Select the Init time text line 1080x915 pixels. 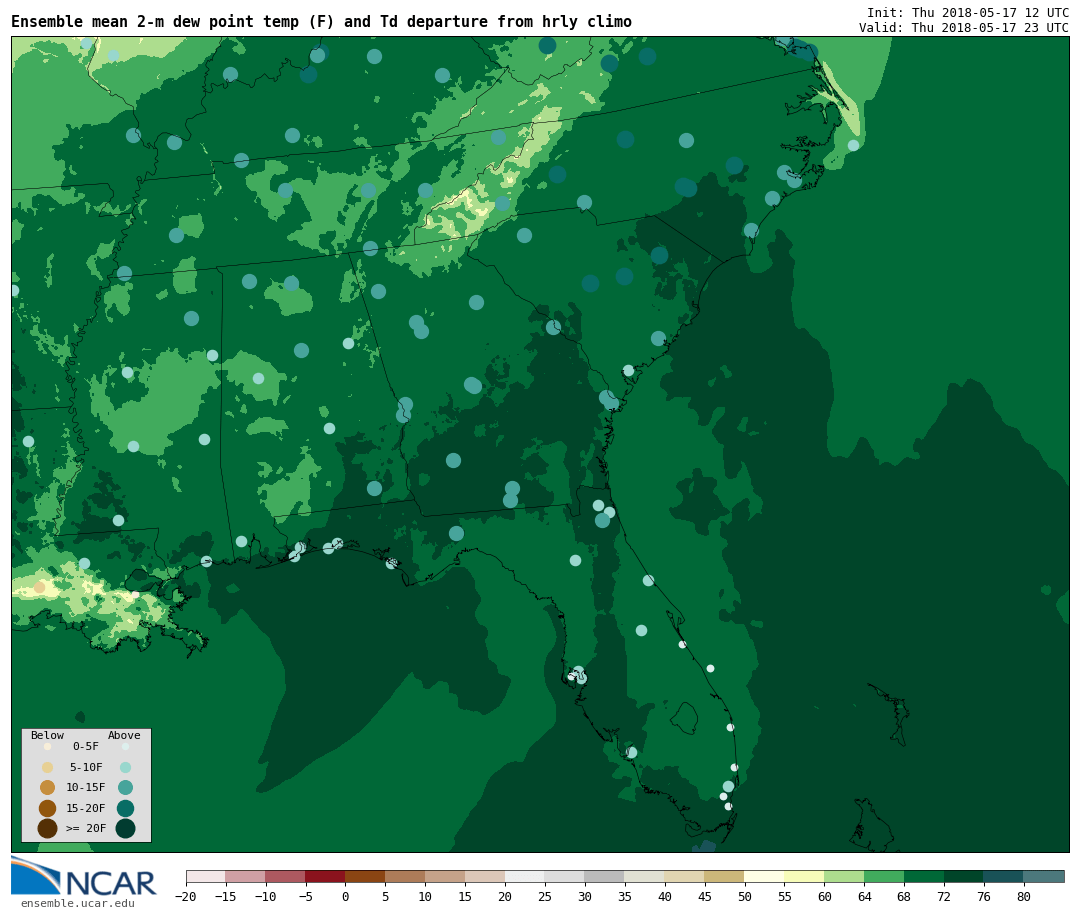(x=968, y=12)
